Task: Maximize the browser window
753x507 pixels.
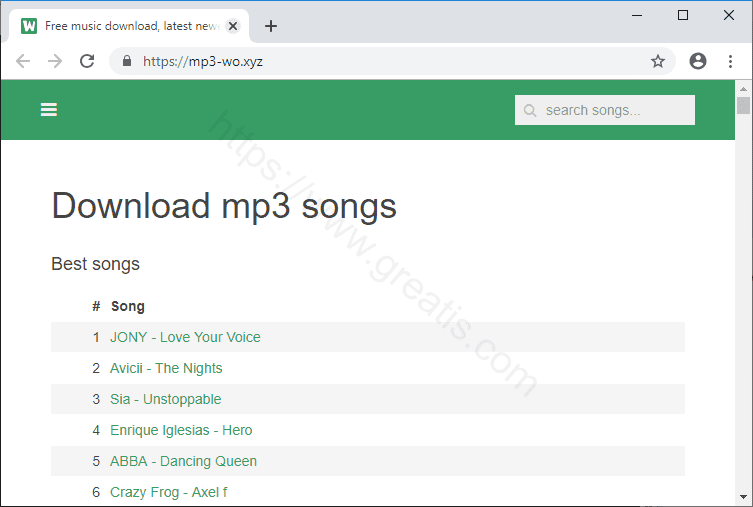Action: (682, 15)
